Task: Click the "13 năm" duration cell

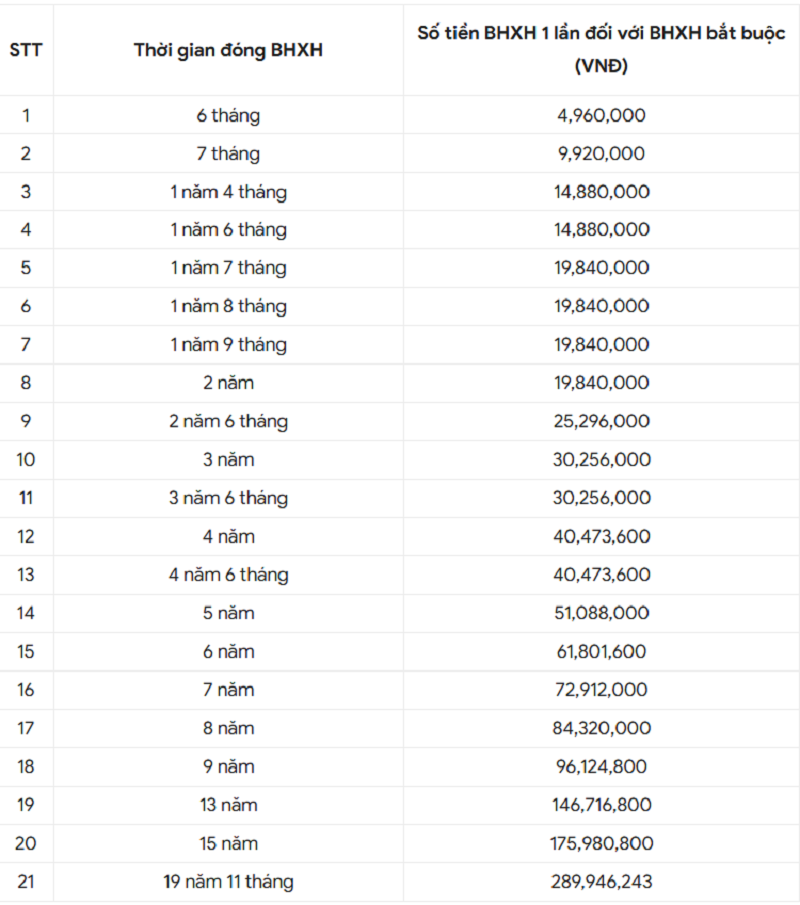Action: (x=228, y=805)
